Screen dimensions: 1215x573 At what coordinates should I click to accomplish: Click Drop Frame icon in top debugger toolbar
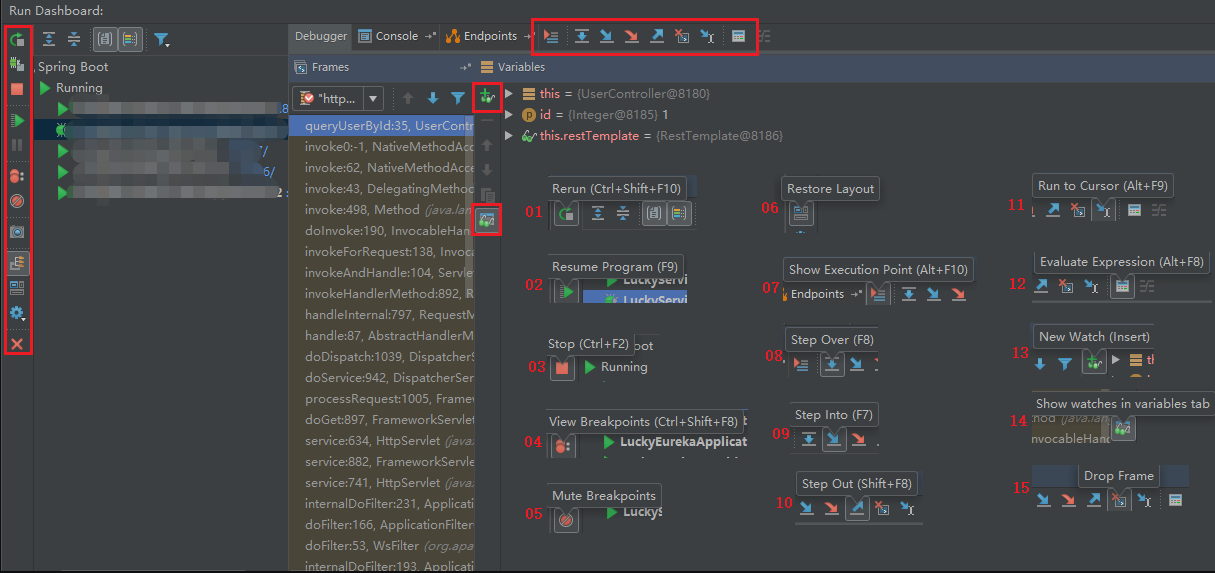[x=682, y=36]
